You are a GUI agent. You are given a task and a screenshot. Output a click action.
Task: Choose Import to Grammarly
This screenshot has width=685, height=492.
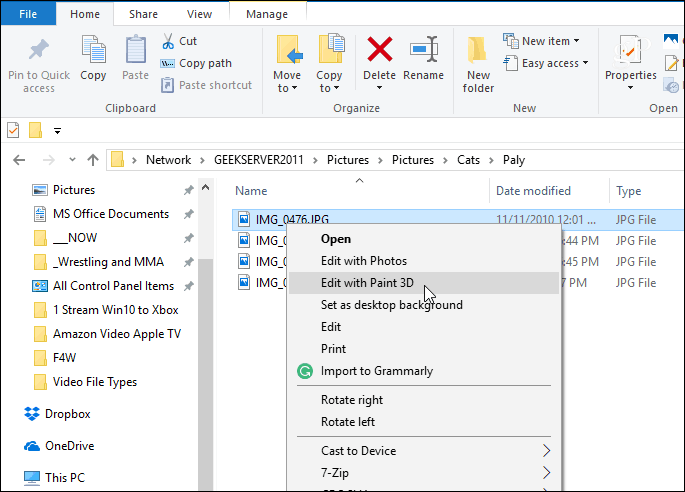pos(424,371)
